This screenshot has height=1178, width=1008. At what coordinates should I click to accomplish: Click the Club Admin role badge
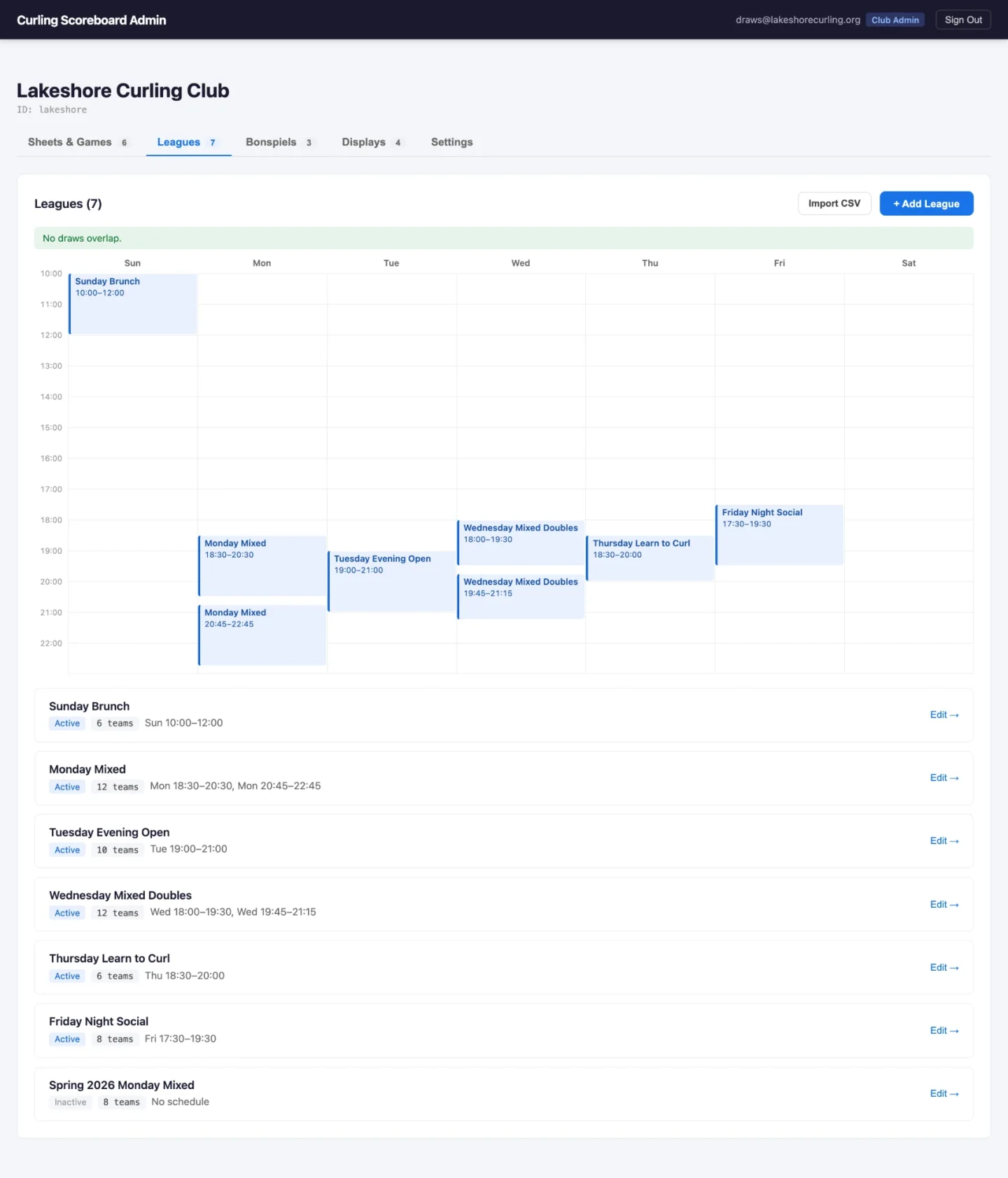895,20
